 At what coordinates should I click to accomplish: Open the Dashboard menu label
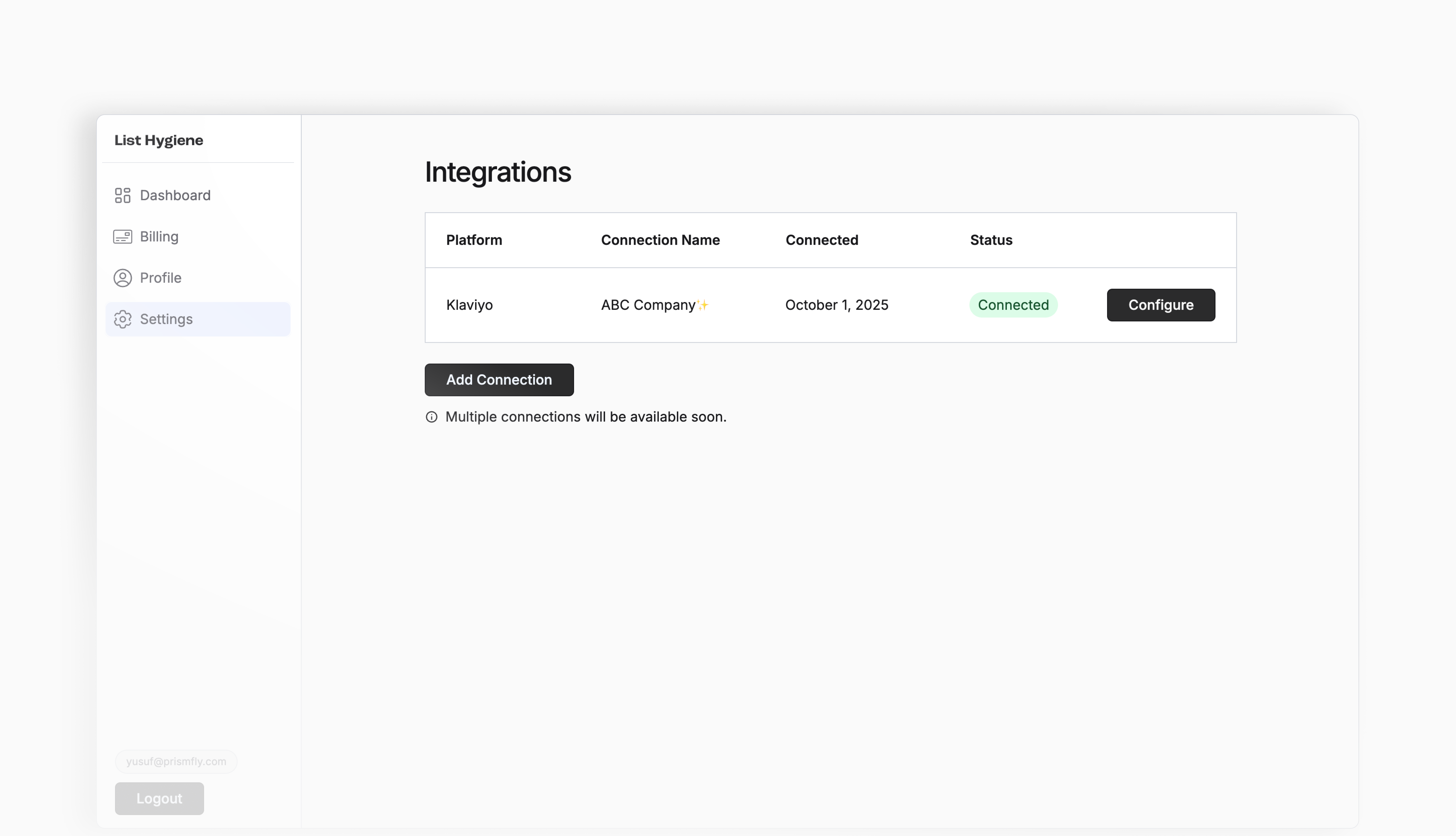tap(175, 195)
